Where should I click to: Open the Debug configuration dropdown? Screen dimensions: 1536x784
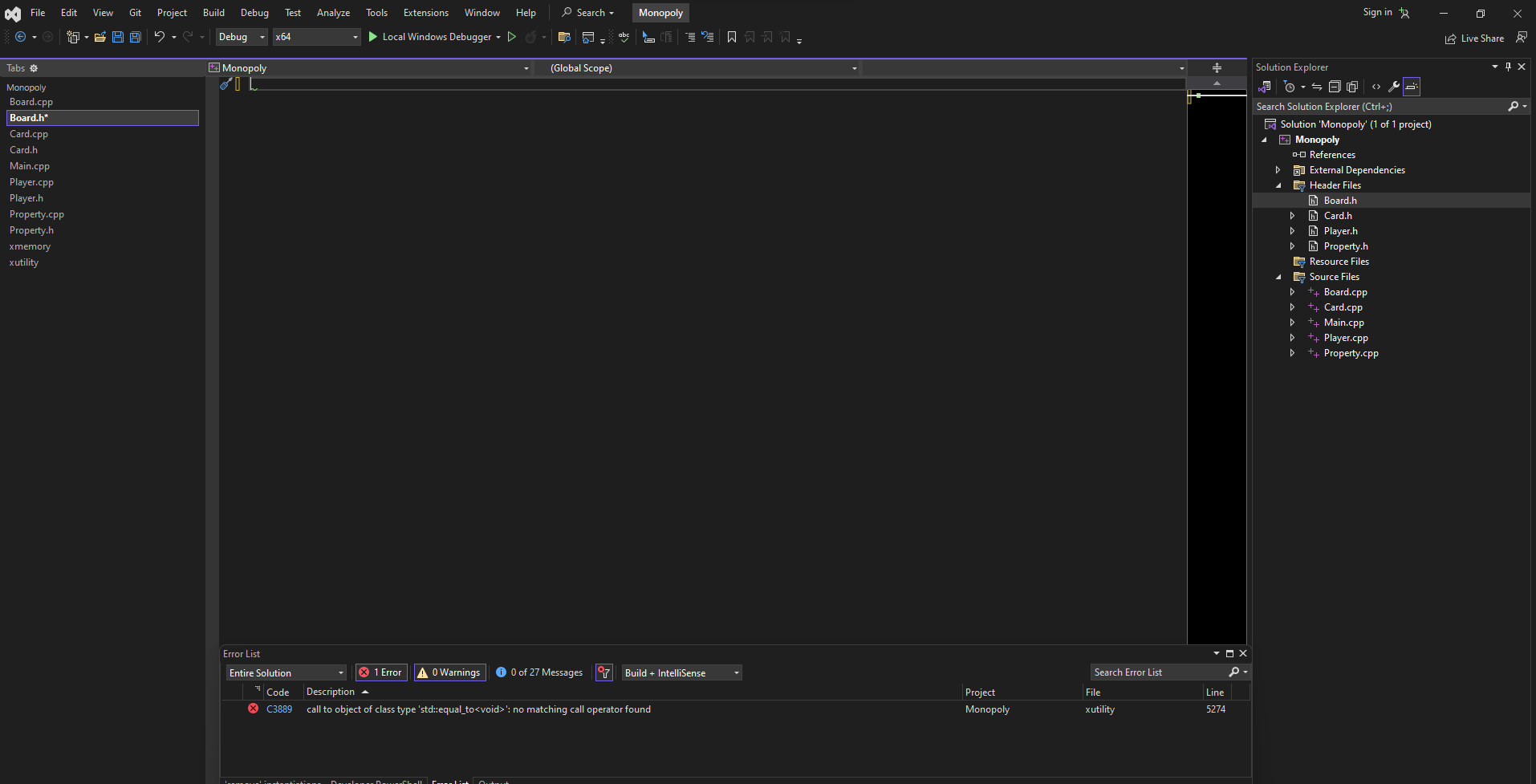[x=242, y=37]
